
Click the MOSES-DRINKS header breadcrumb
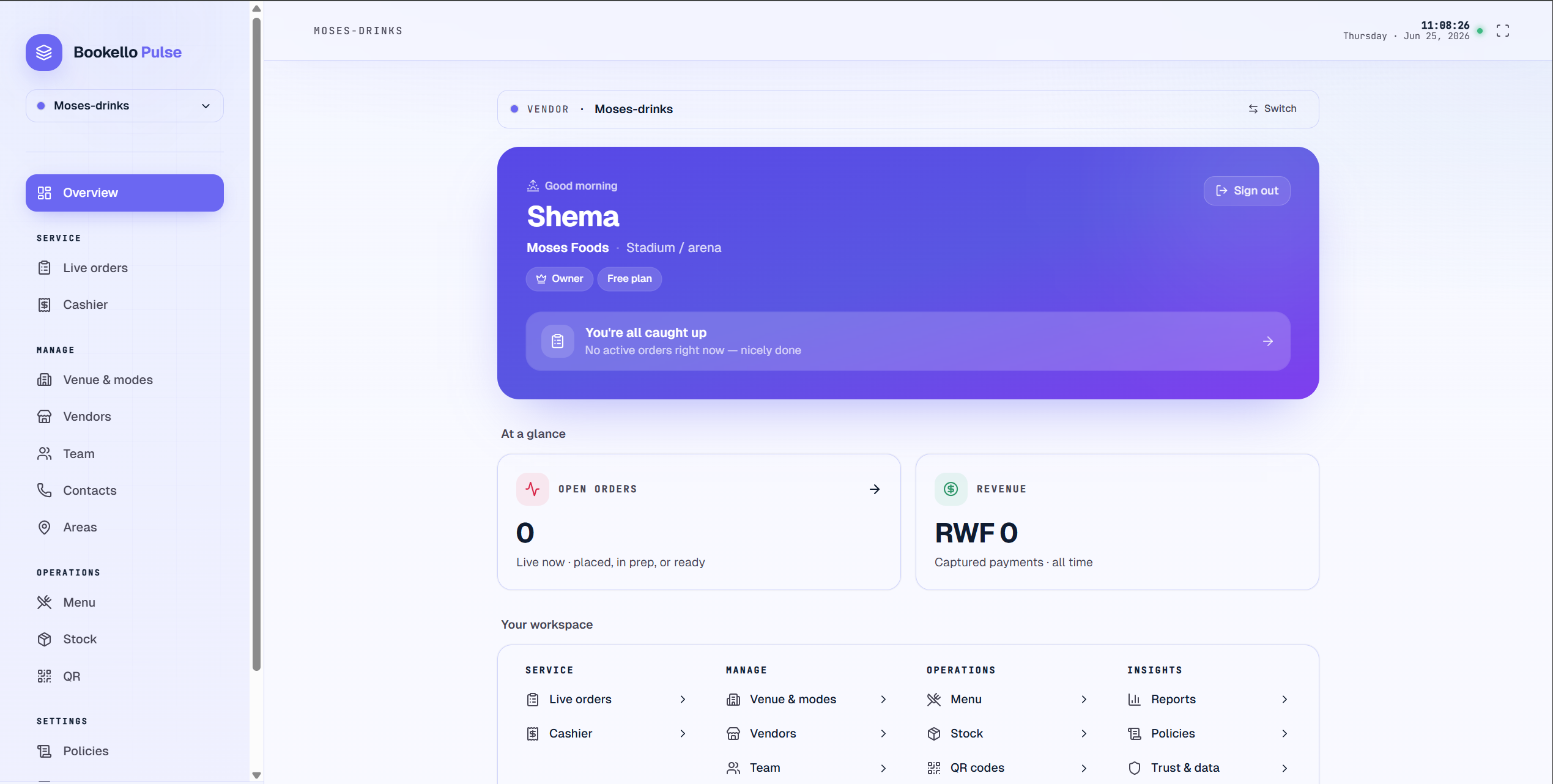[x=358, y=31]
